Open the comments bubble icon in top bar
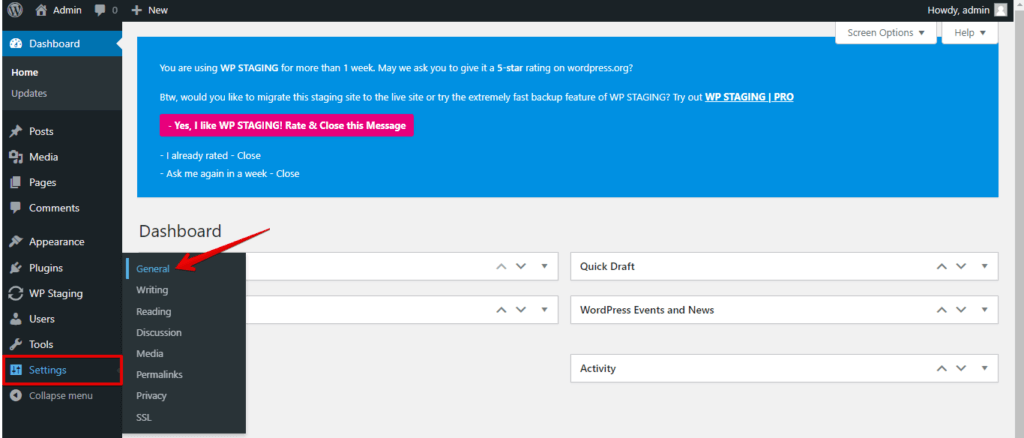 click(x=99, y=10)
